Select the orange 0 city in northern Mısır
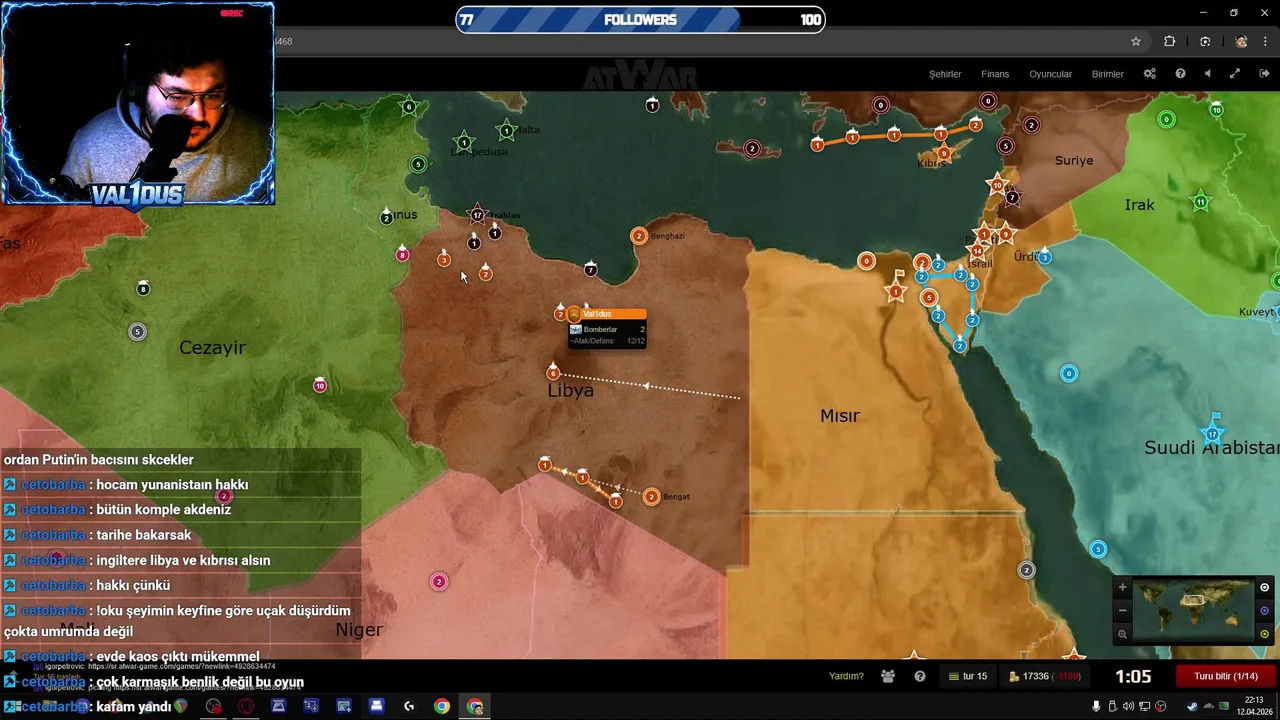Image resolution: width=1280 pixels, height=720 pixels. tap(867, 262)
